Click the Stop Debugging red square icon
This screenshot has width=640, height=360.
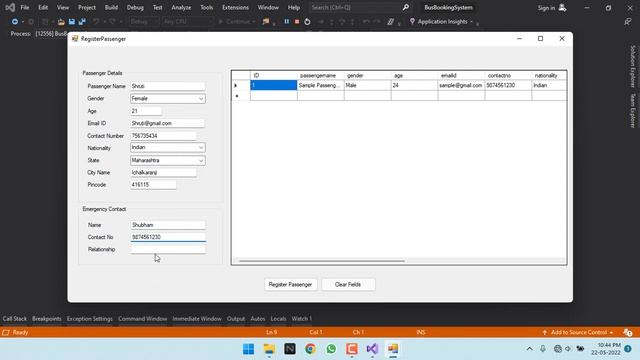click(297, 22)
